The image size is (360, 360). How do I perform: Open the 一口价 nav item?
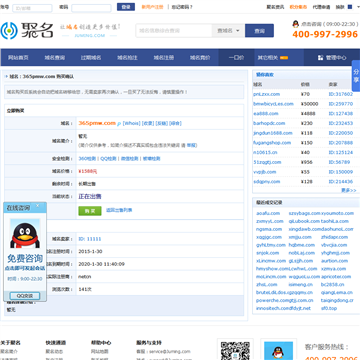(236, 58)
